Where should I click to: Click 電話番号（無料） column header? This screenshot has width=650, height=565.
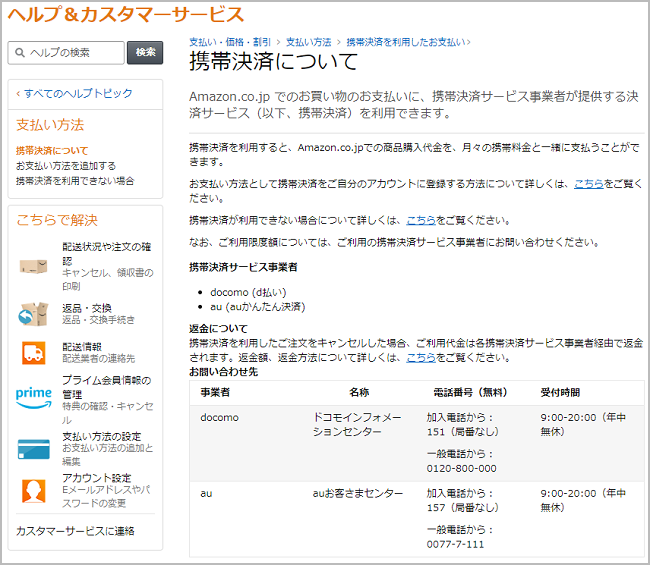[470, 392]
